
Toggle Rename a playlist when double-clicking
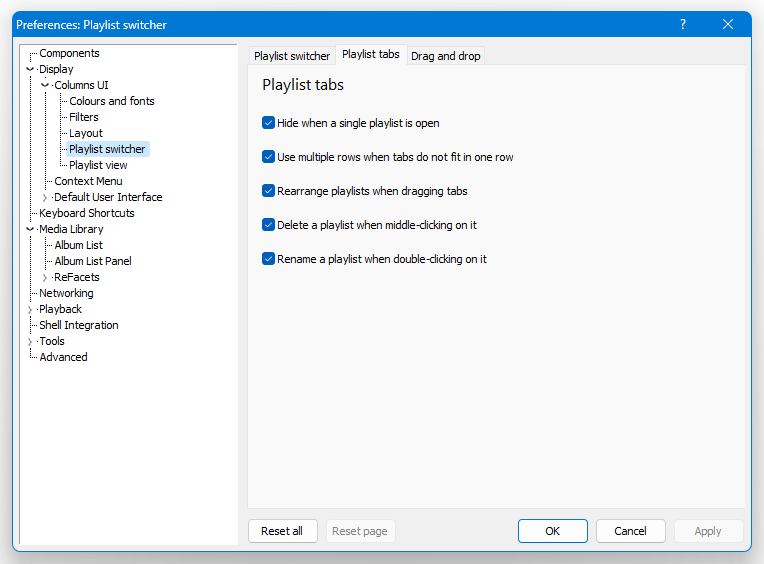coord(268,259)
